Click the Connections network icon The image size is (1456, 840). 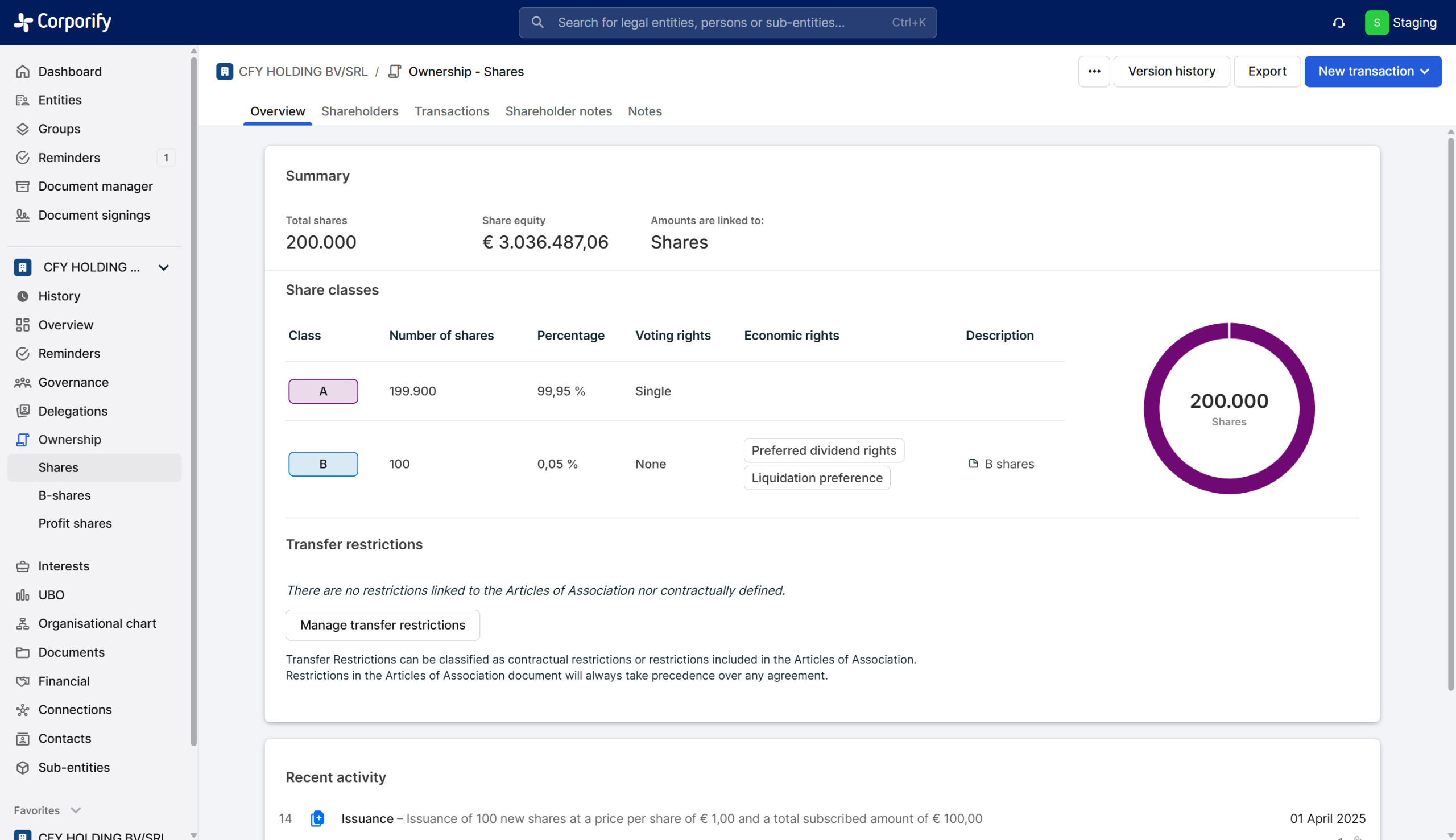(x=23, y=710)
